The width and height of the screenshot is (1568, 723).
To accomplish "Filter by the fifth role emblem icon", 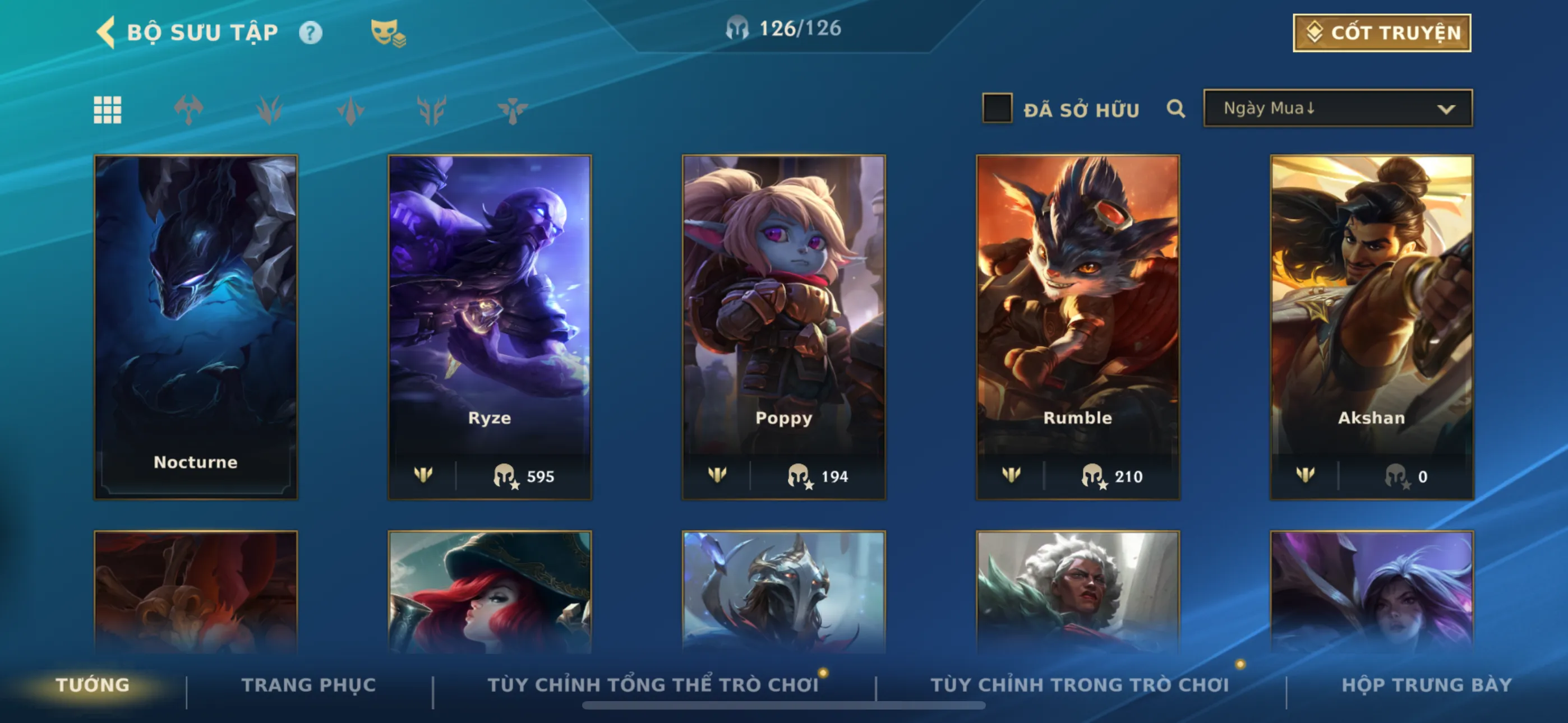I will click(513, 110).
